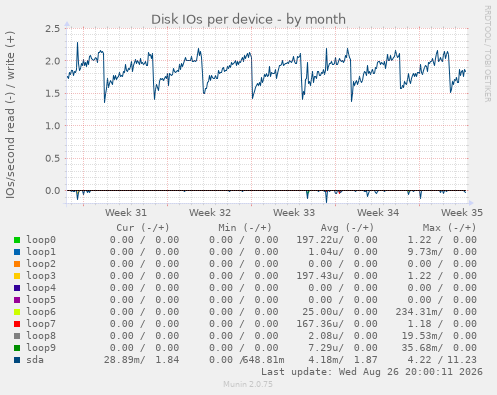
Task: Click the Cur (-/+) column header
Action: [143, 228]
